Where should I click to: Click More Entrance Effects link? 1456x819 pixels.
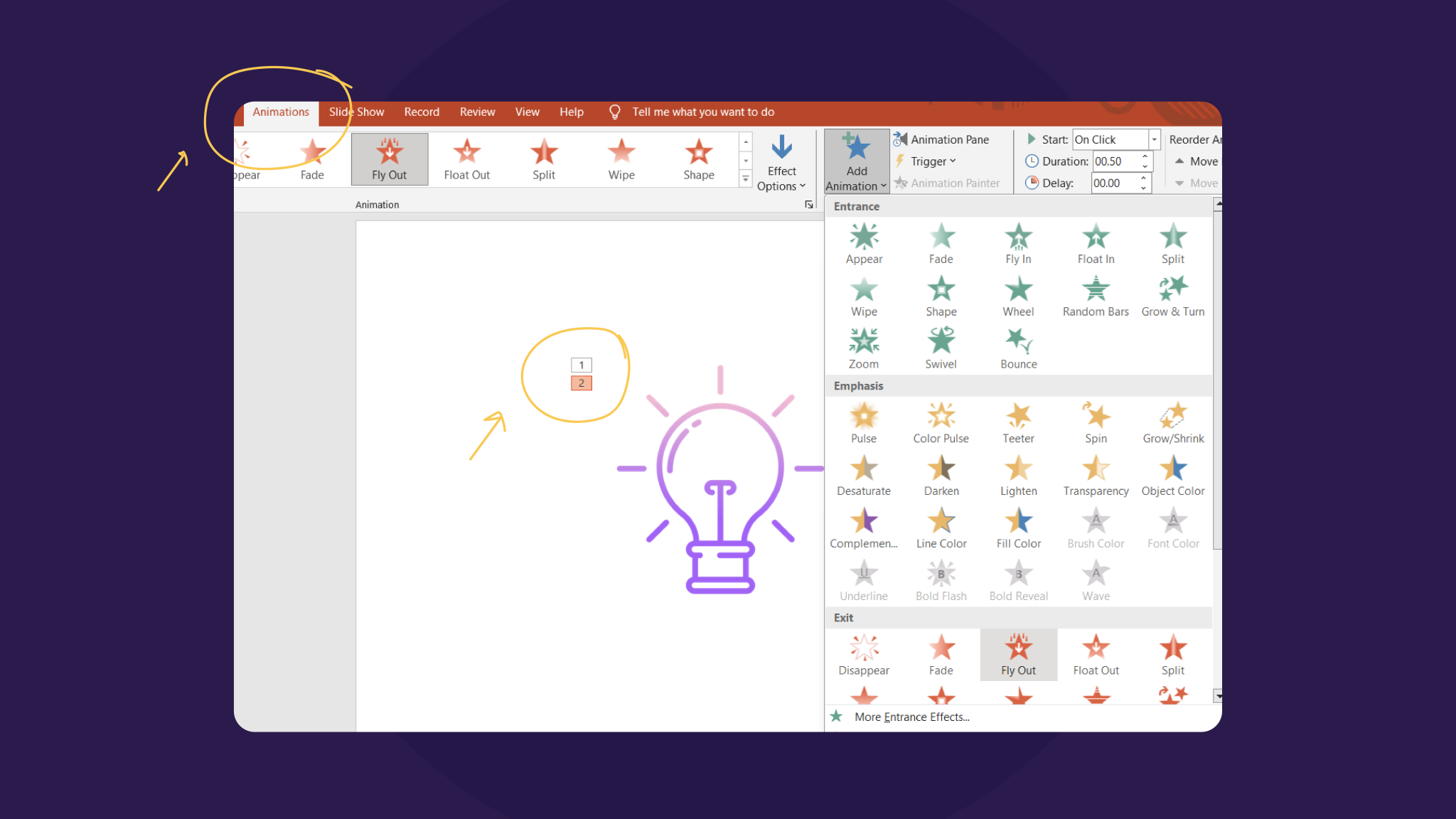point(911,717)
